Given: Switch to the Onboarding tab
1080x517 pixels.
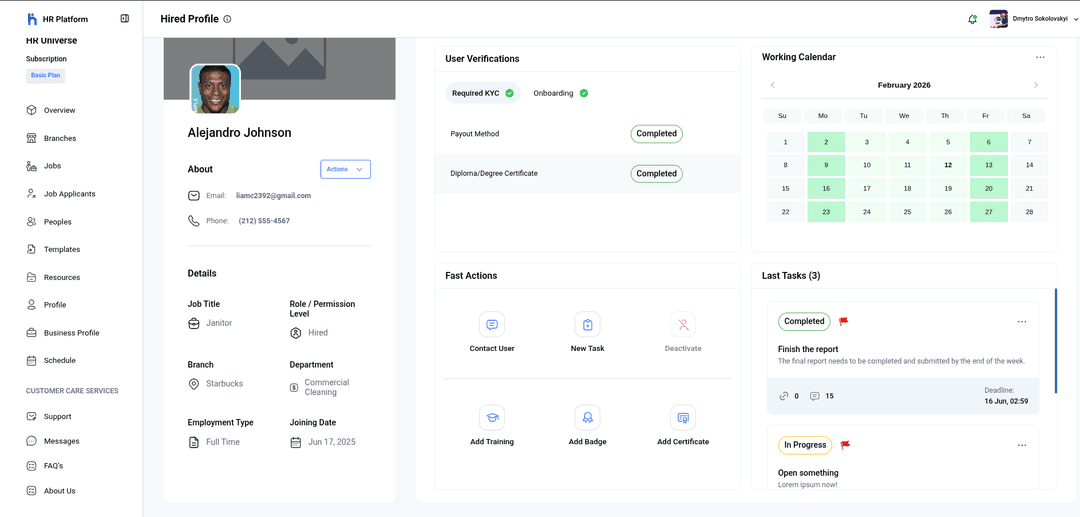Looking at the screenshot, I should [x=560, y=93].
